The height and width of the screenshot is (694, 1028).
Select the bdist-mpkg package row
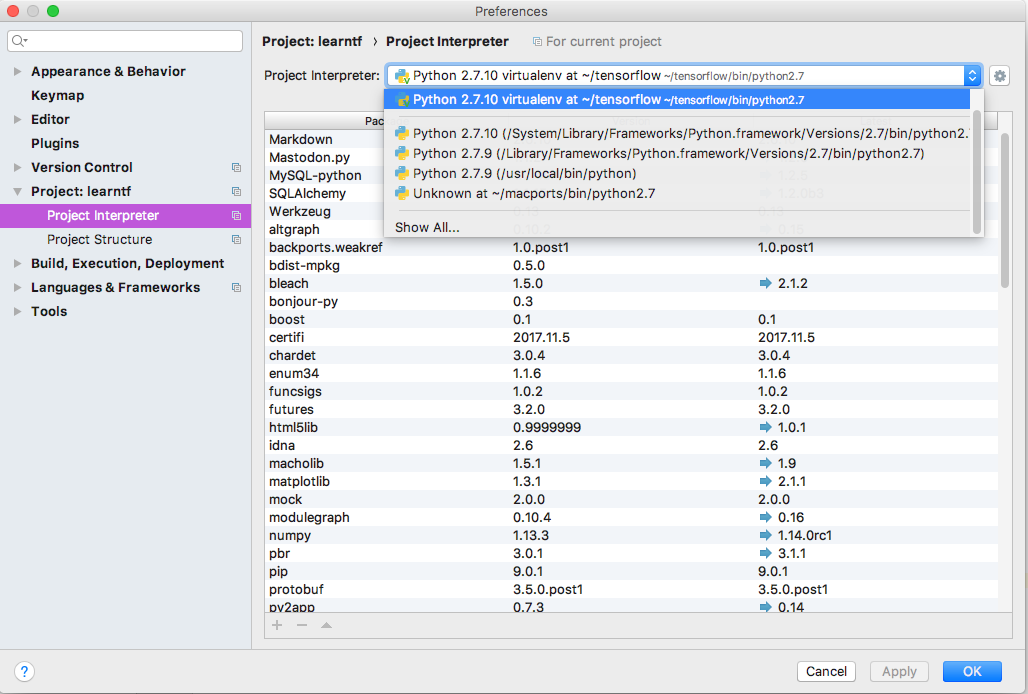click(x=631, y=265)
